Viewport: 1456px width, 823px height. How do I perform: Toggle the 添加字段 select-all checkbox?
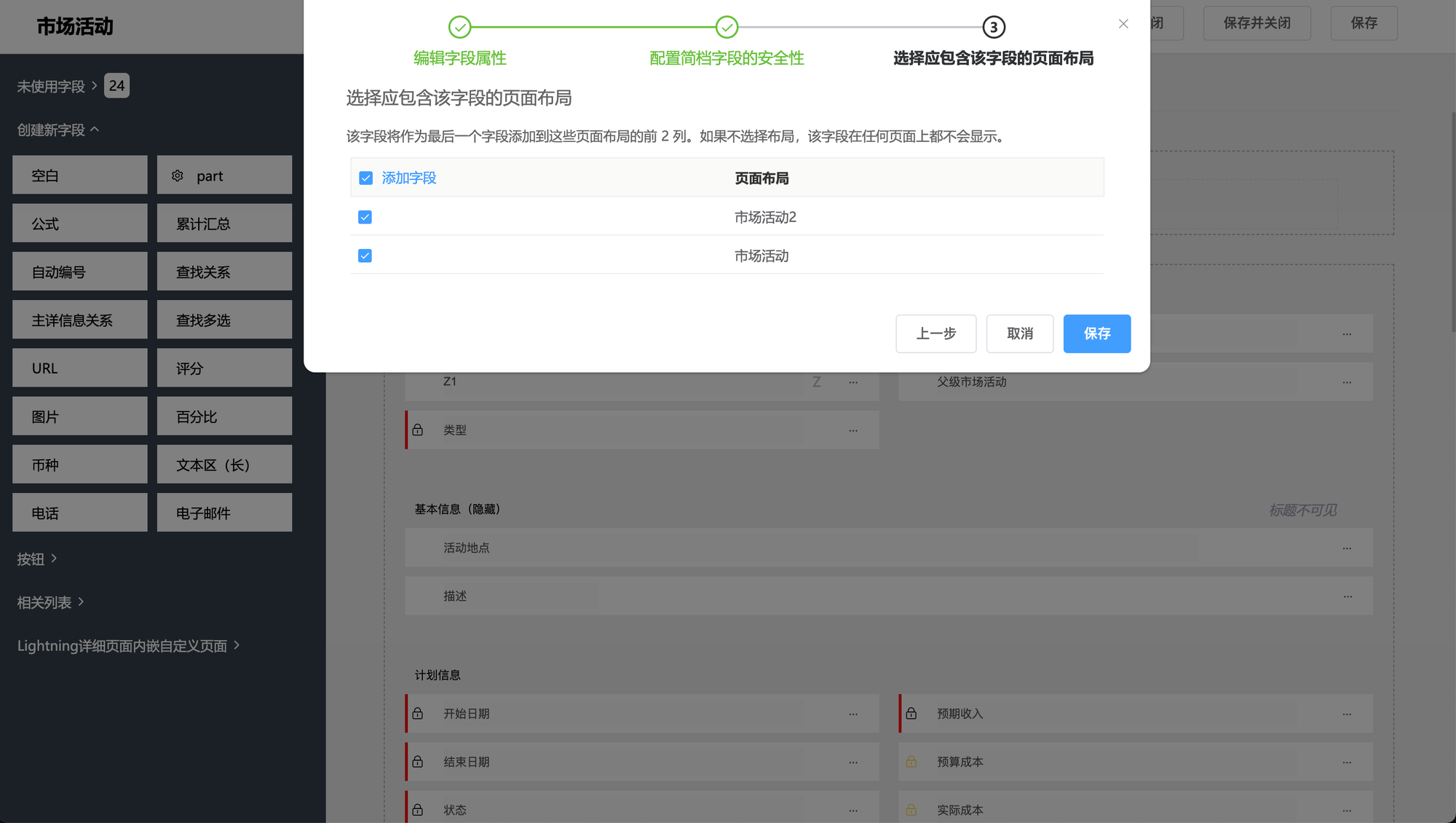(x=365, y=178)
